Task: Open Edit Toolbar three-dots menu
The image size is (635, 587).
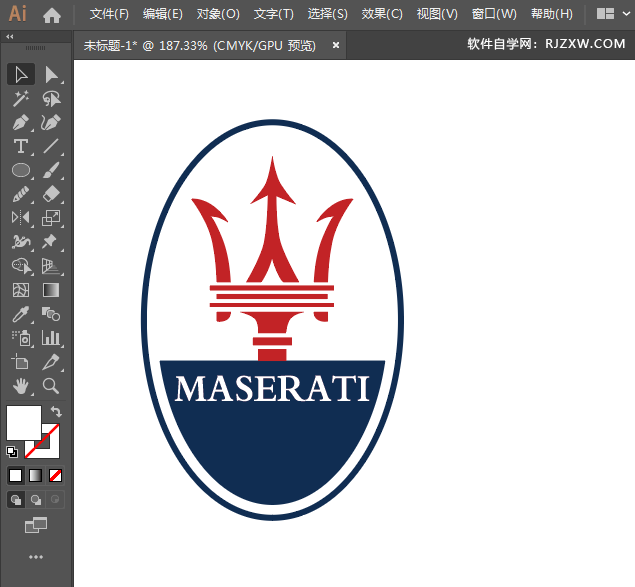Action: (36, 556)
